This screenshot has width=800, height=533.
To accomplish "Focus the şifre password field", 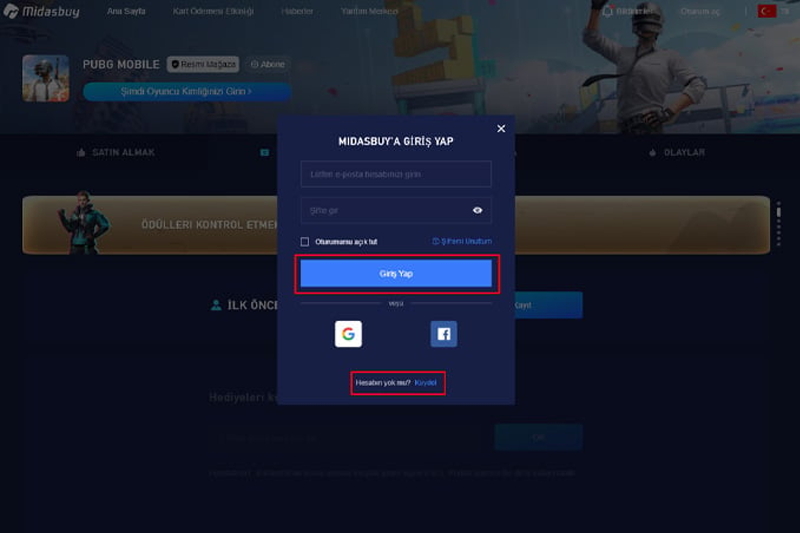I will click(396, 210).
